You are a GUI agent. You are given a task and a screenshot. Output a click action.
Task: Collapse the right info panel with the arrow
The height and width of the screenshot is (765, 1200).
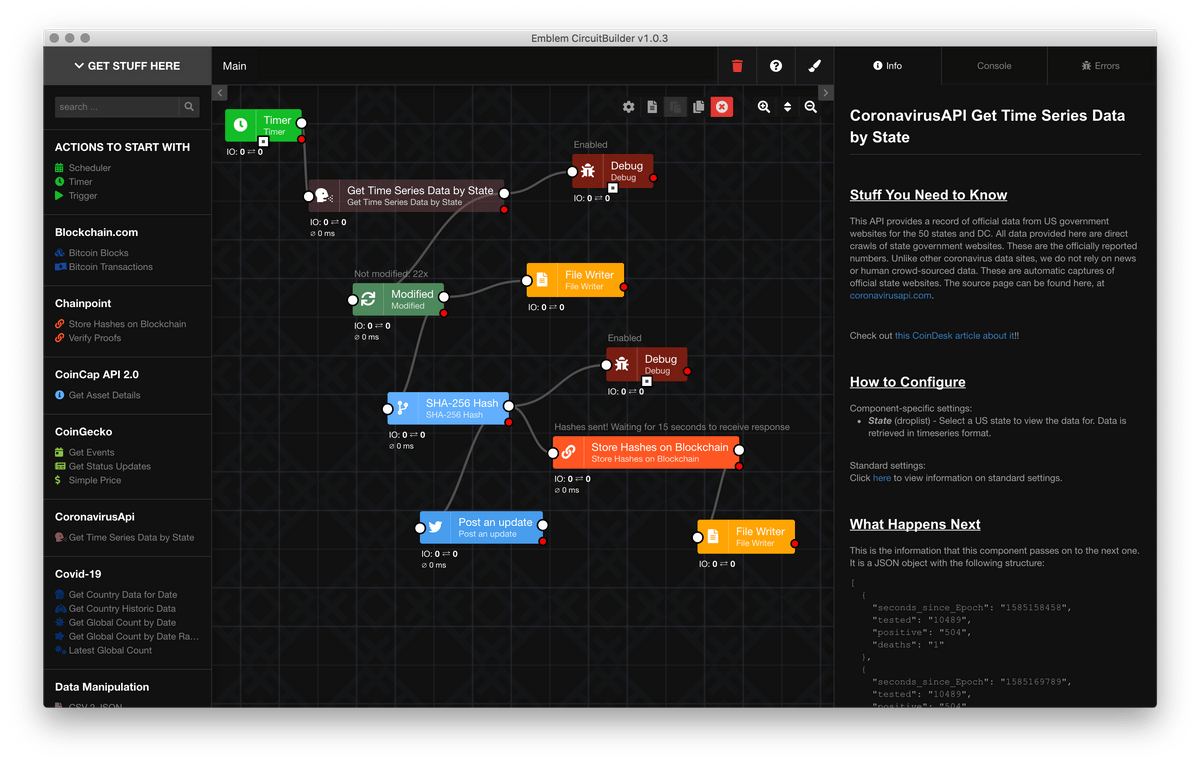point(825,93)
